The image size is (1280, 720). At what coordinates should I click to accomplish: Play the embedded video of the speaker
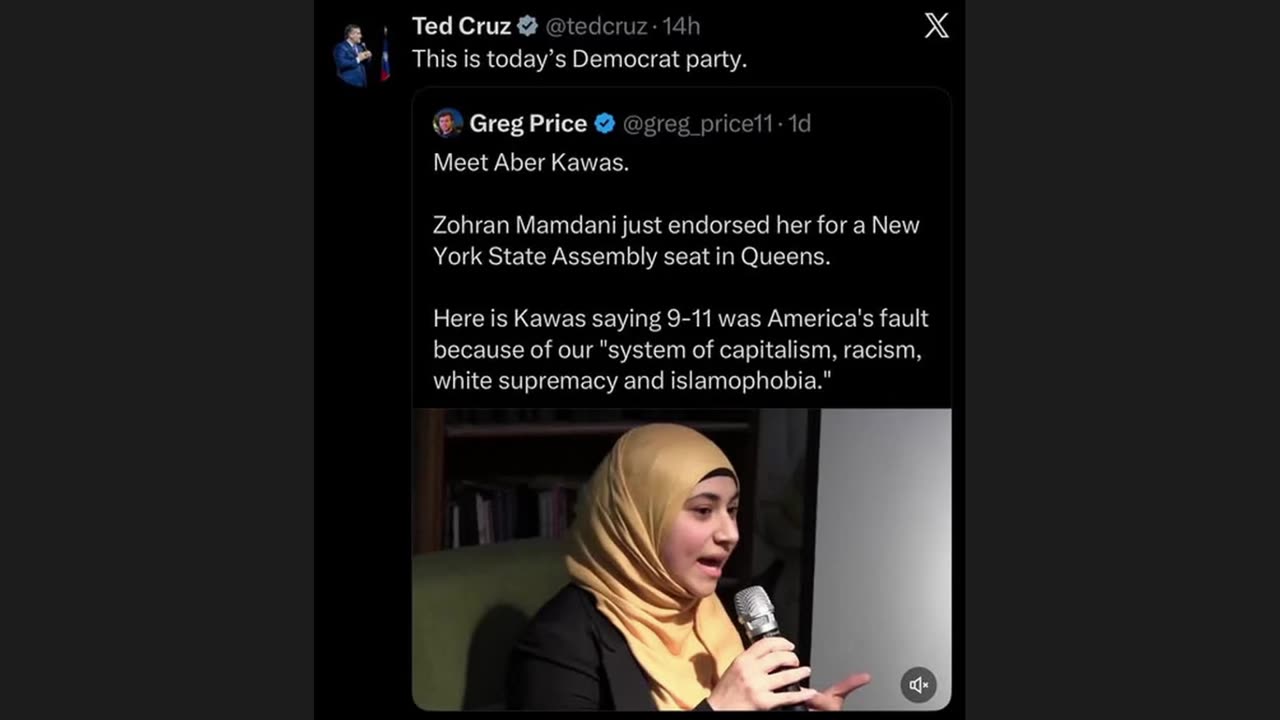(681, 559)
